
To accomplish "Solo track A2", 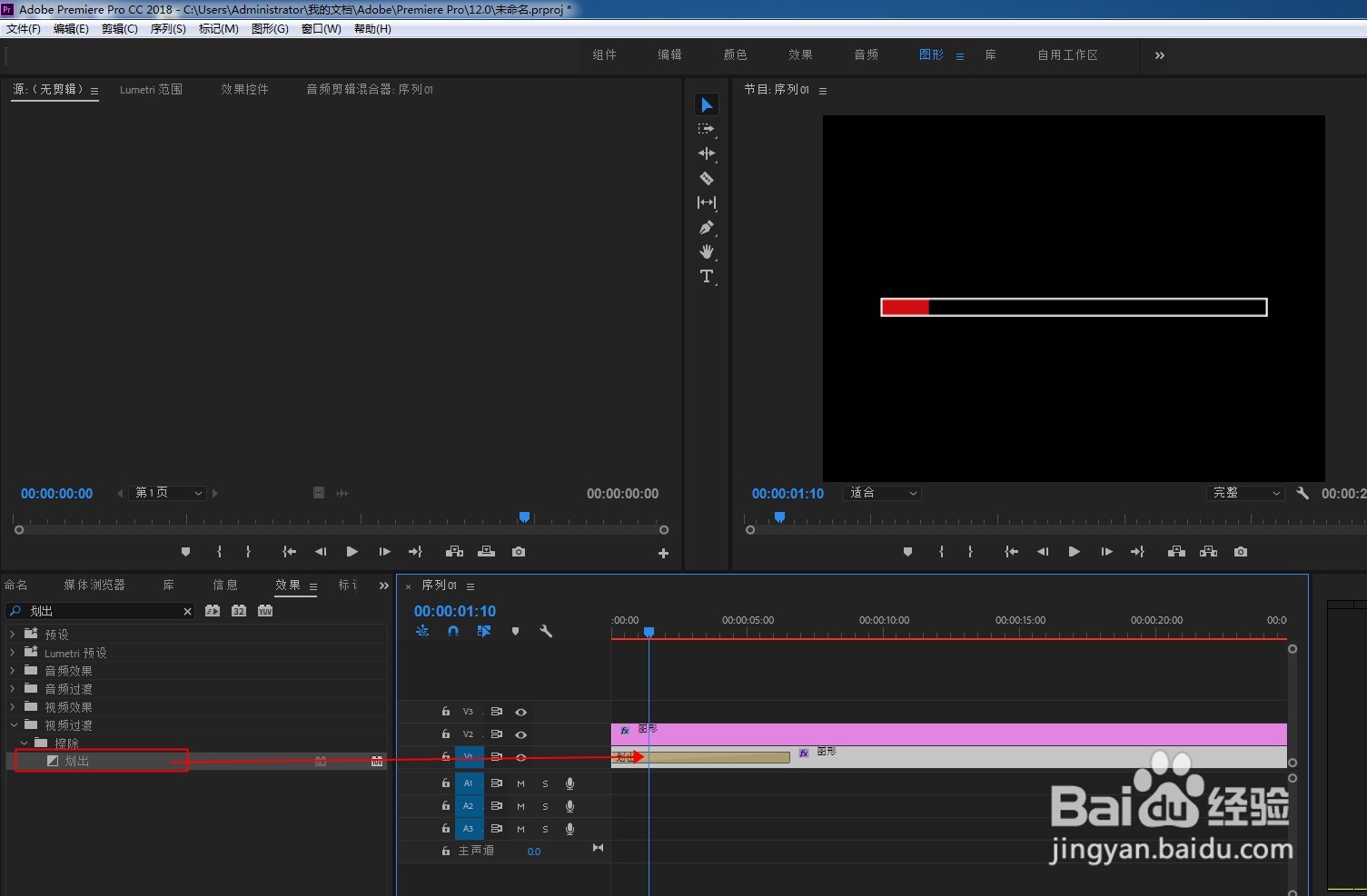I will 545,806.
